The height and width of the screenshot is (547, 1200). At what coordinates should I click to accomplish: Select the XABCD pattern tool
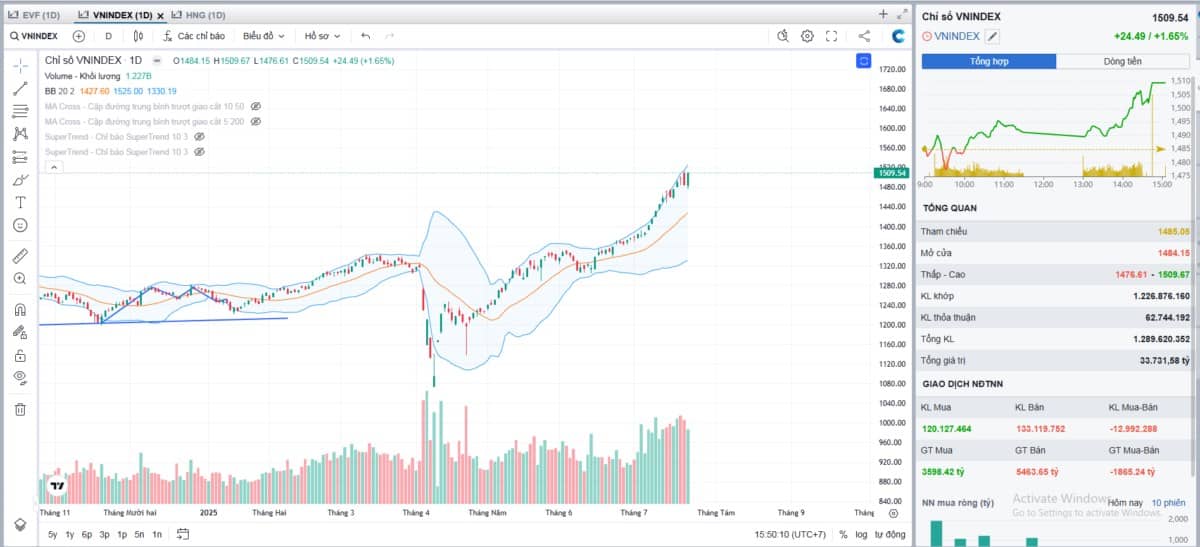click(20, 134)
